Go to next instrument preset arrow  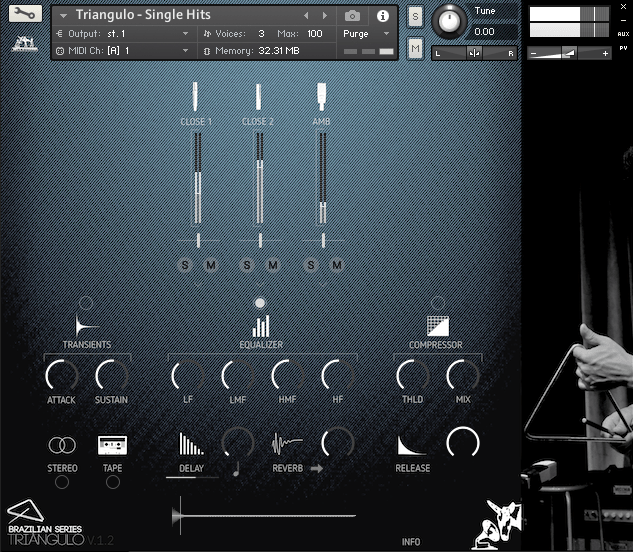pos(325,16)
